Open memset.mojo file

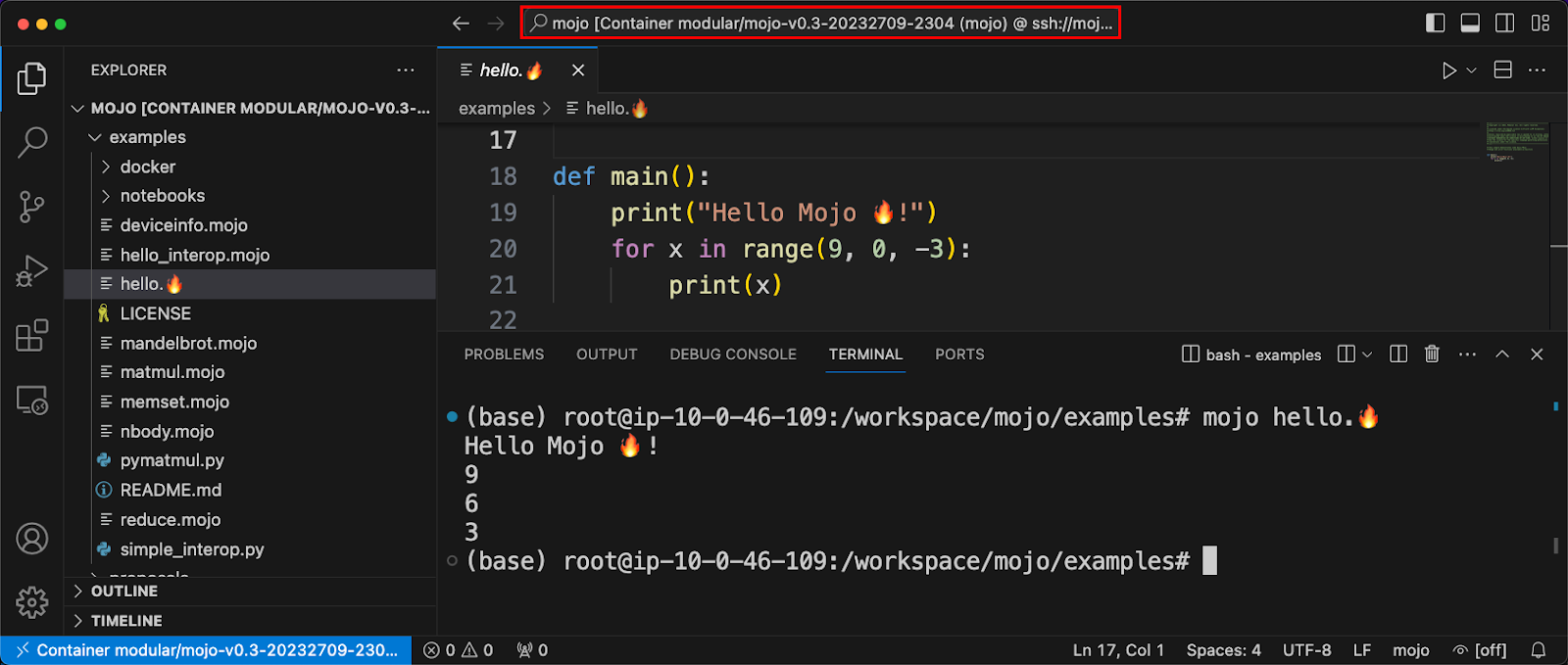coord(250,402)
